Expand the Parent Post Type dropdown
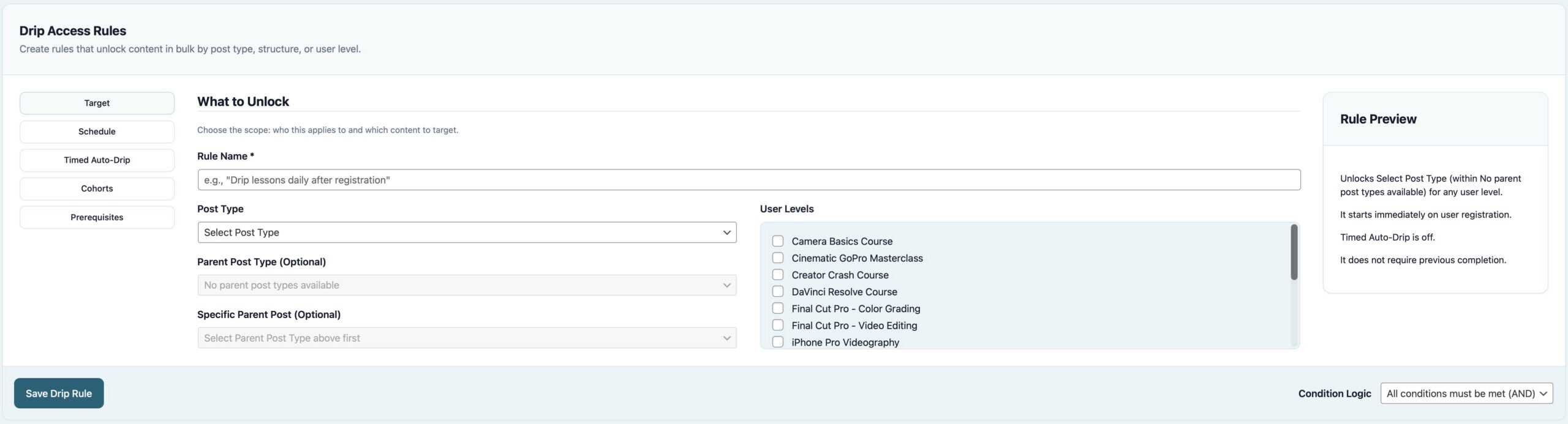Viewport: 1568px width, 424px height. click(x=466, y=285)
